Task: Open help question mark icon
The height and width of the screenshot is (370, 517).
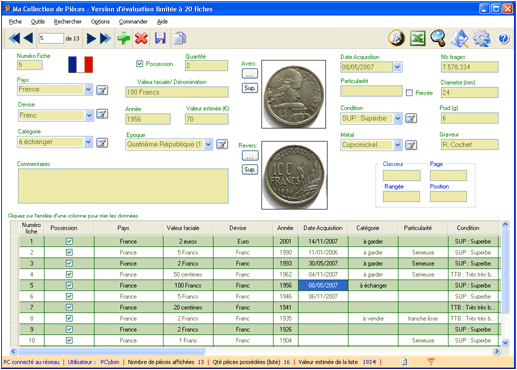Action: 504,39
